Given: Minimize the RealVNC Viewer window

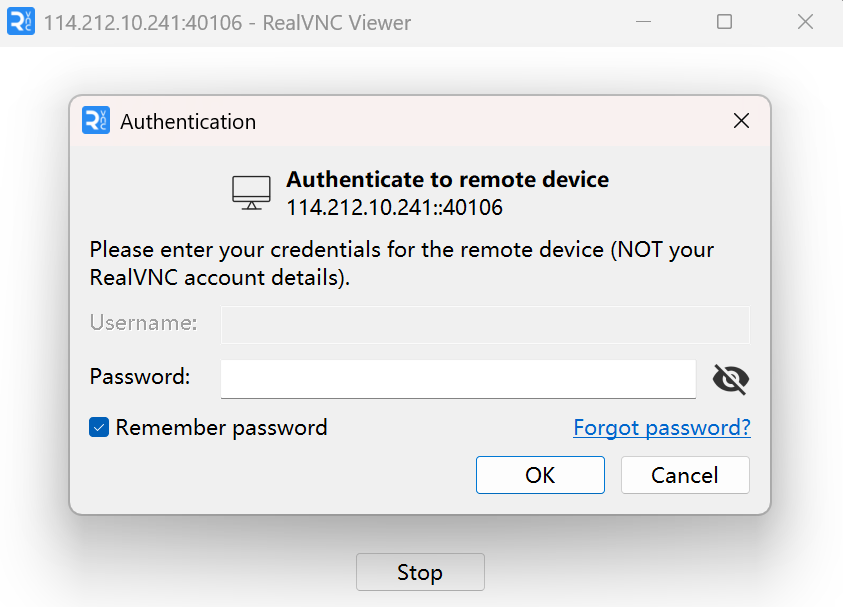Looking at the screenshot, I should (645, 22).
